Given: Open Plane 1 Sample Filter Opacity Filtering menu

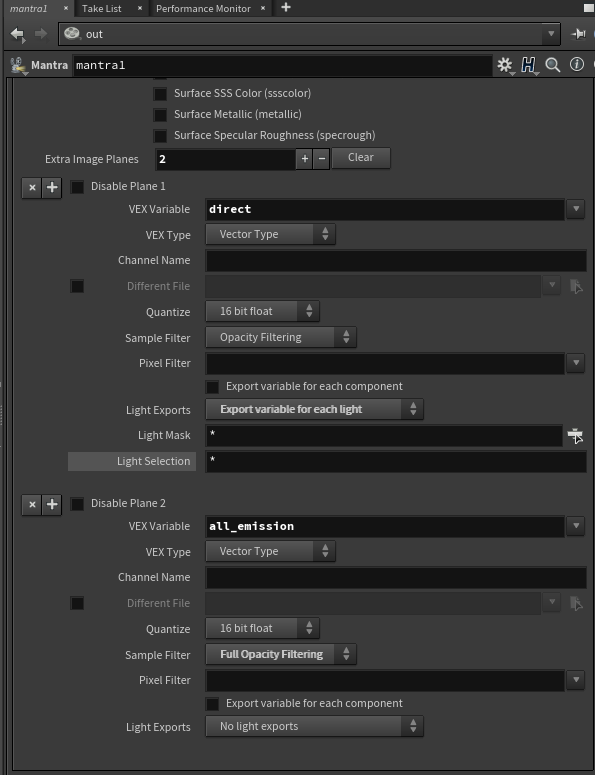Looking at the screenshot, I should [x=281, y=337].
